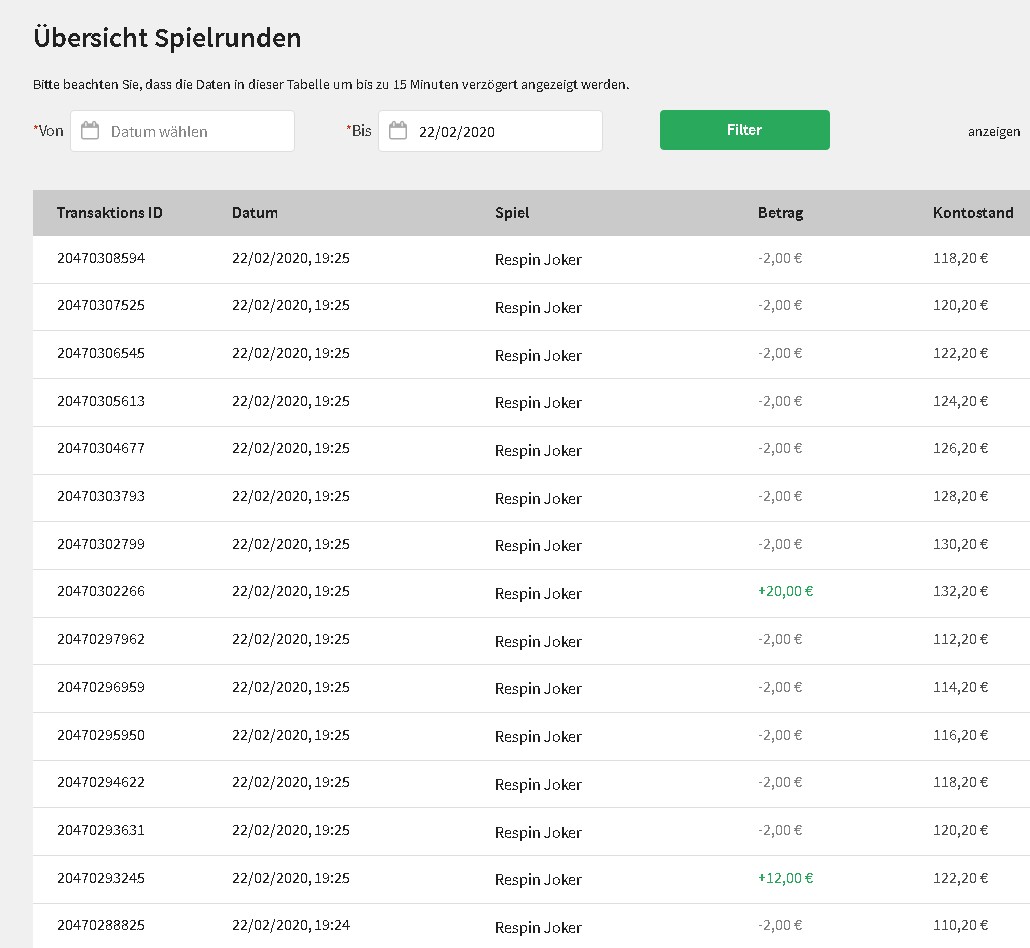The width and height of the screenshot is (1030, 948).
Task: Select transaction ID 20470293245
Action: tap(101, 878)
